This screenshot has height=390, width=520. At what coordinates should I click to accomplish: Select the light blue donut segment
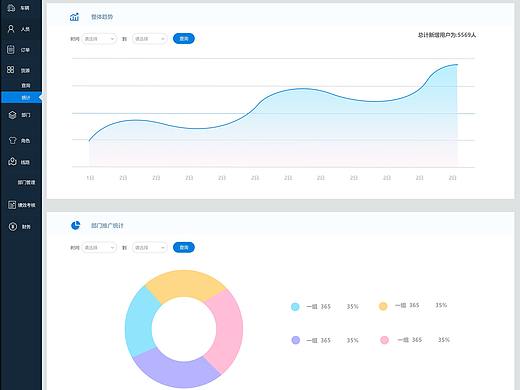(x=139, y=322)
